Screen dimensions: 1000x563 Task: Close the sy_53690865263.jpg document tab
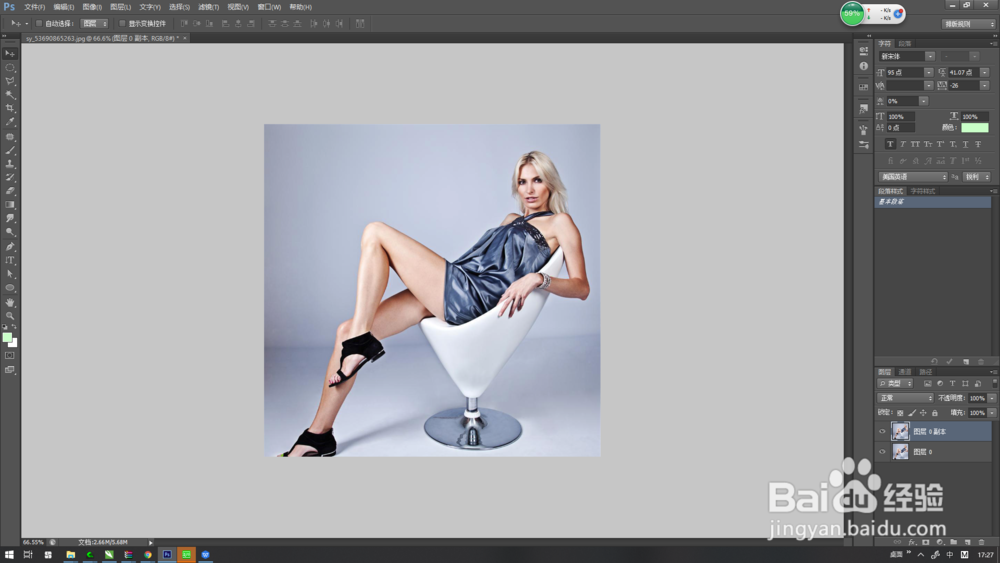pyautogui.click(x=185, y=38)
